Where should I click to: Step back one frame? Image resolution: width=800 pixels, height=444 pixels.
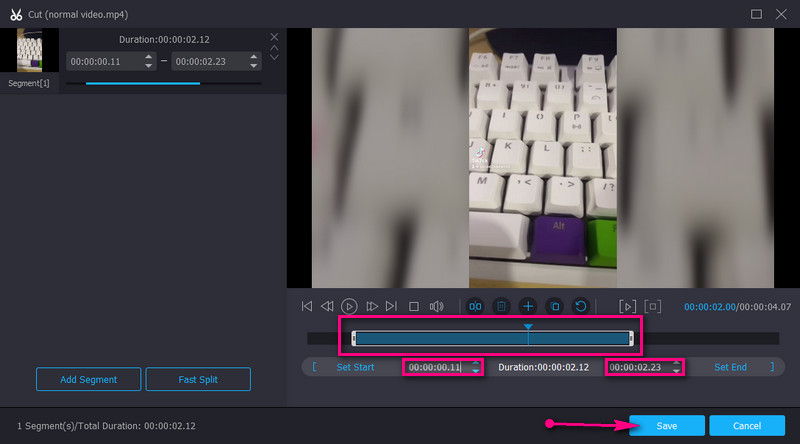point(327,306)
